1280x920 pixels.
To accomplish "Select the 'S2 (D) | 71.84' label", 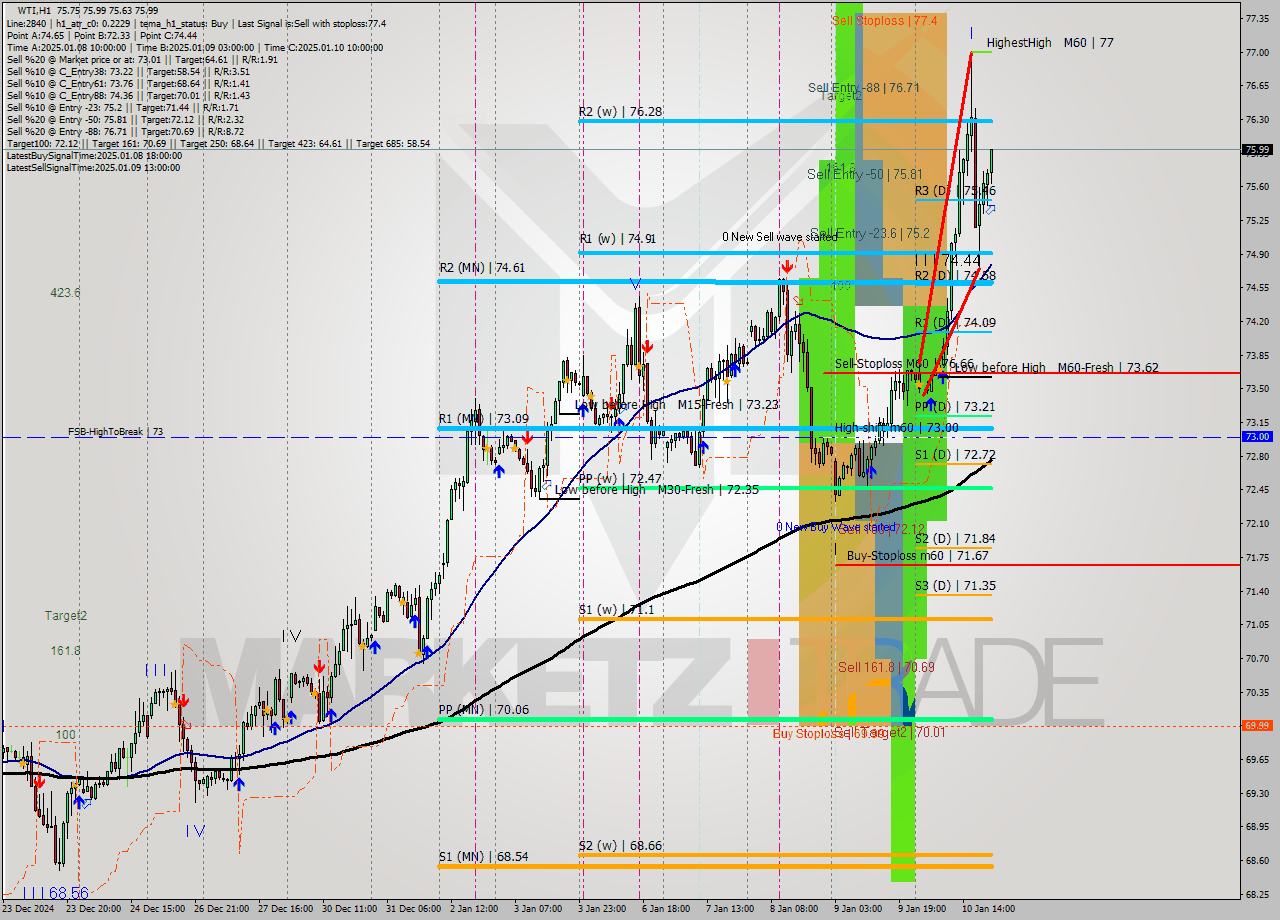I will 955,539.
